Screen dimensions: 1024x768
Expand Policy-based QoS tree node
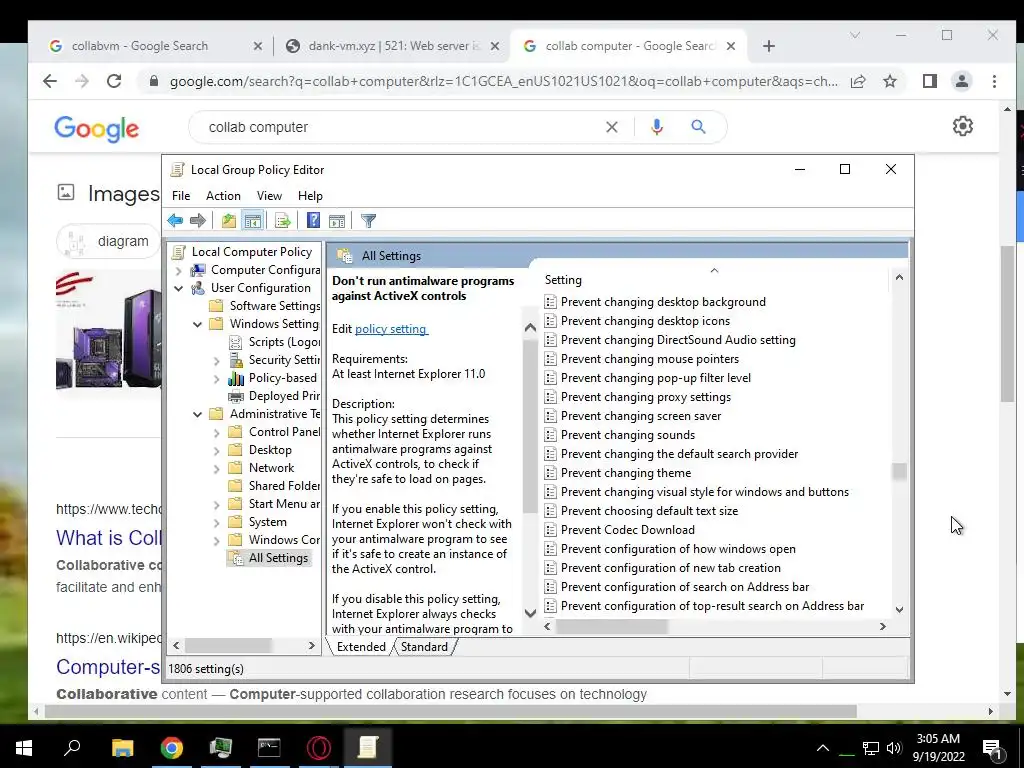point(216,379)
